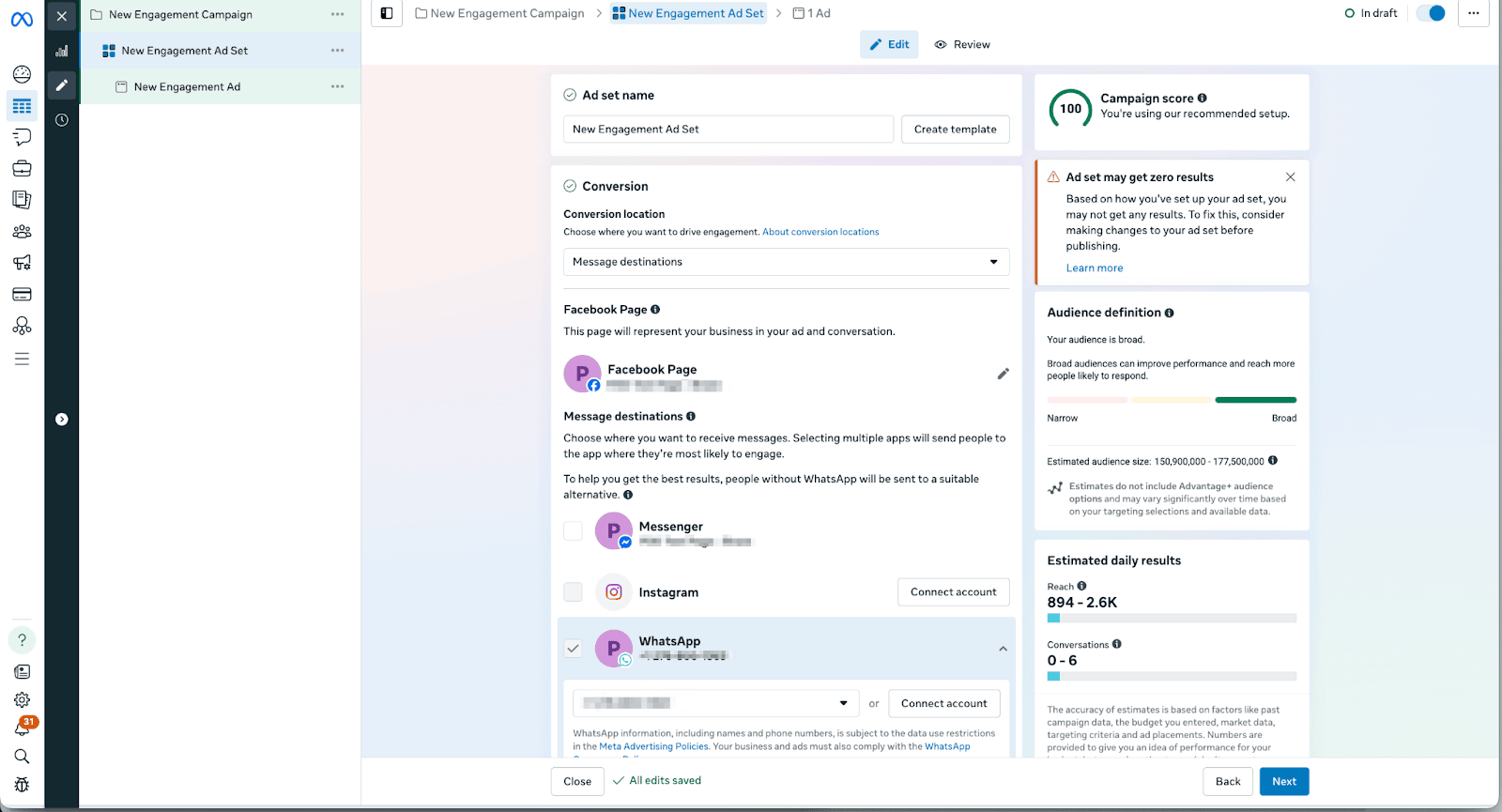Click the Meta logo icon
The image size is (1502, 812).
click(22, 19)
